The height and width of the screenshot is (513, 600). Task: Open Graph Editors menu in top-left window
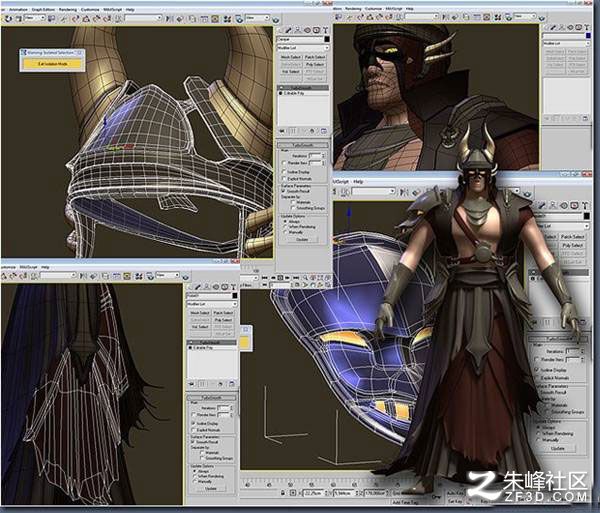click(43, 9)
